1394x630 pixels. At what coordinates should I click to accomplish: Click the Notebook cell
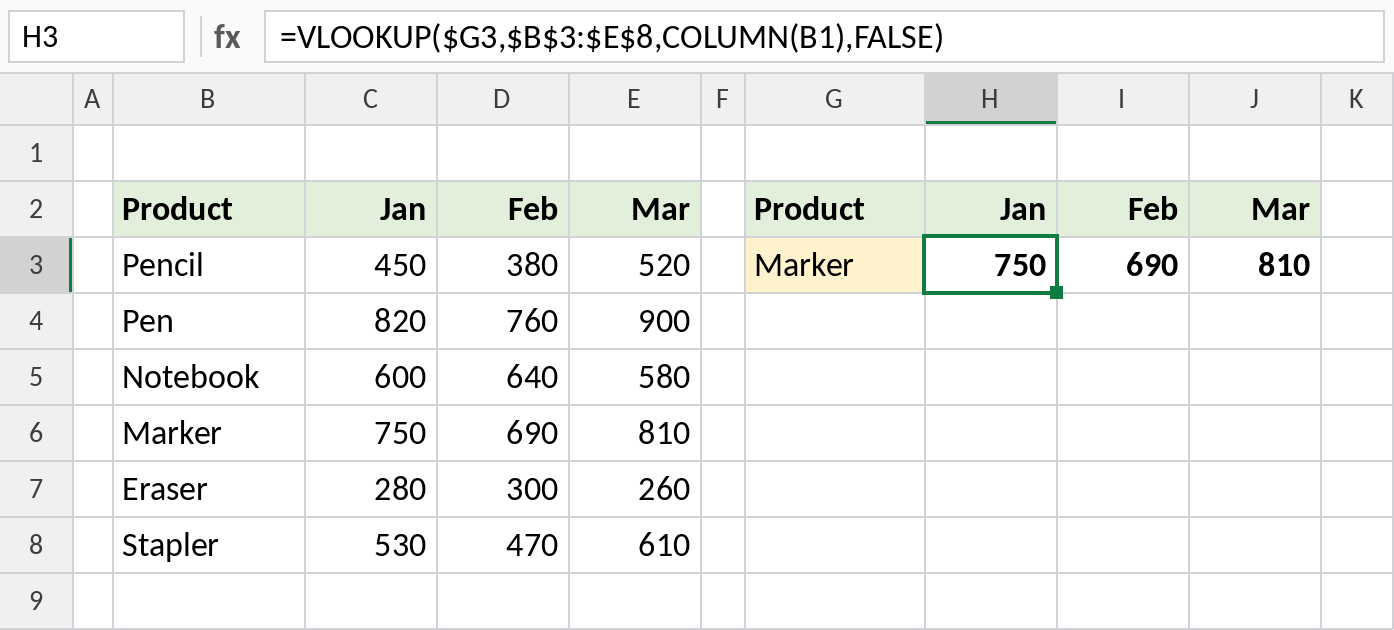(x=209, y=377)
